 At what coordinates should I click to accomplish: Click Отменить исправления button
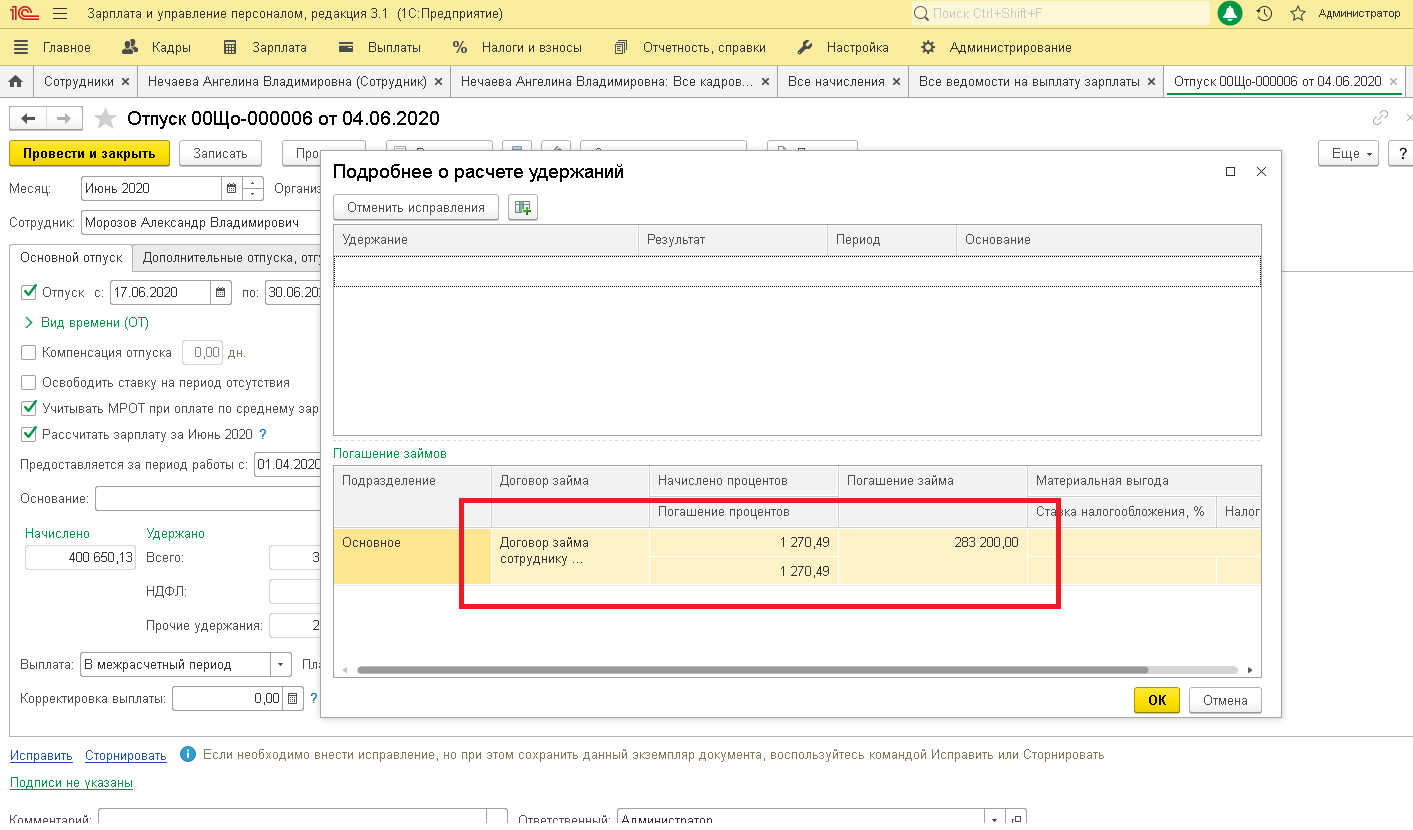pos(415,208)
